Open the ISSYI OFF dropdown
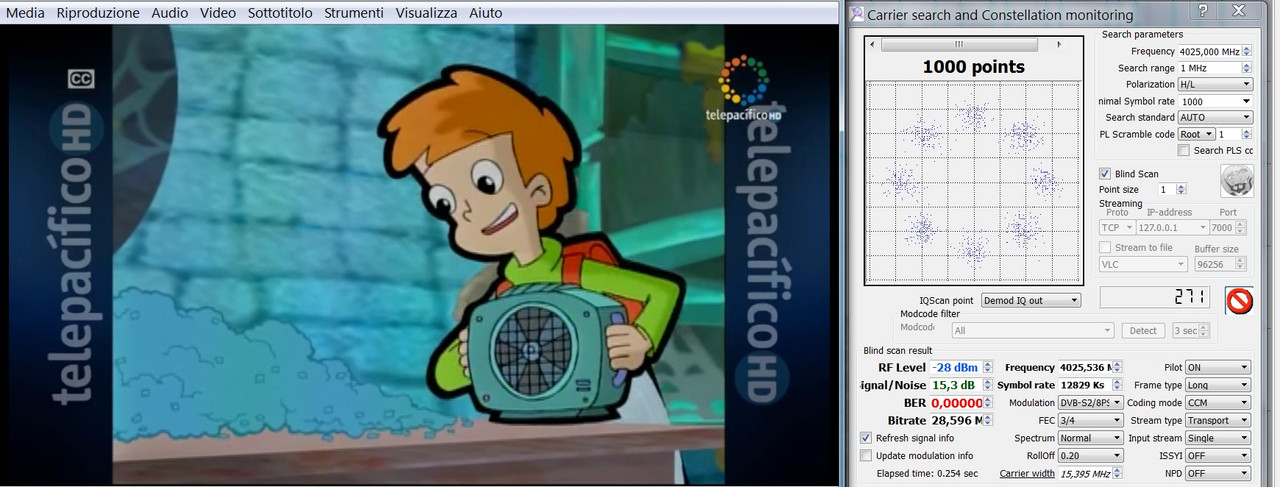The image size is (1280, 487). [1218, 455]
